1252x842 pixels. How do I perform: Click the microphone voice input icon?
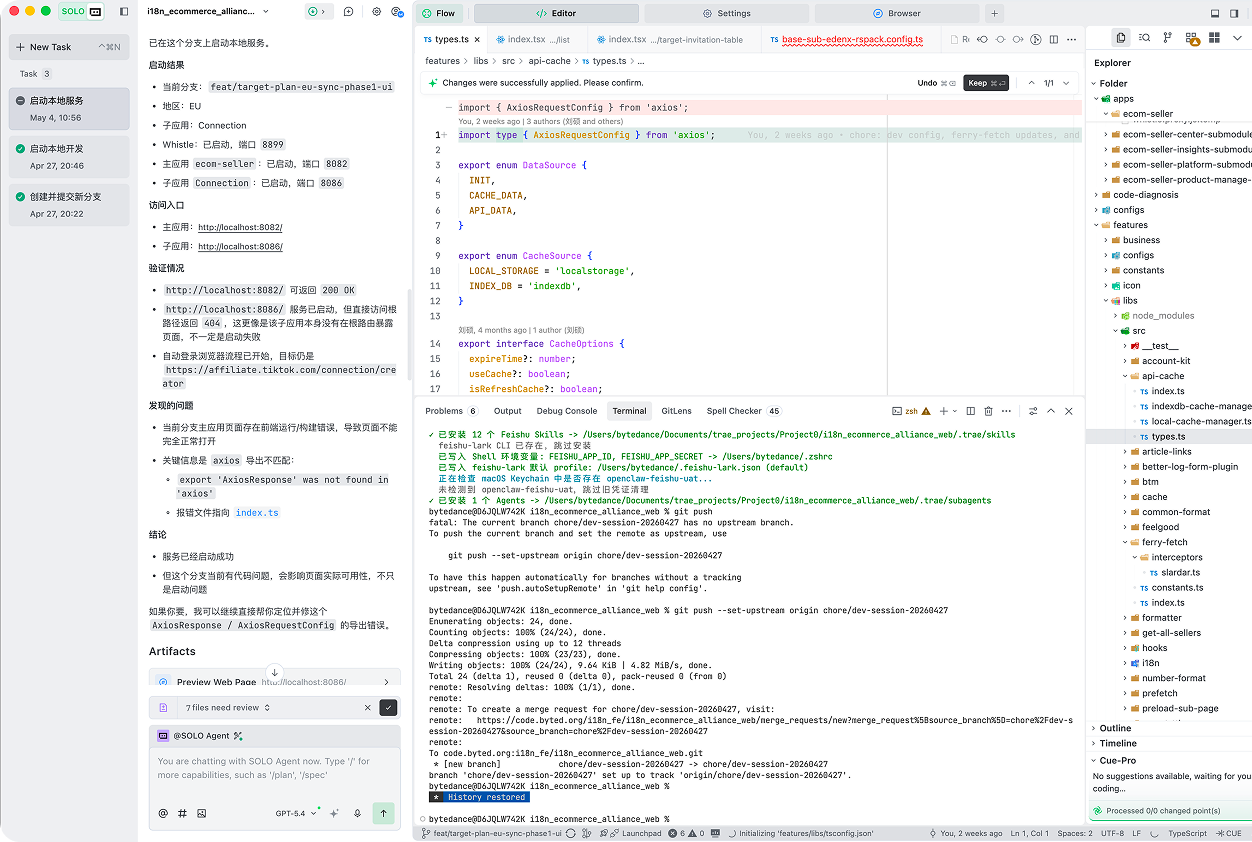357,814
